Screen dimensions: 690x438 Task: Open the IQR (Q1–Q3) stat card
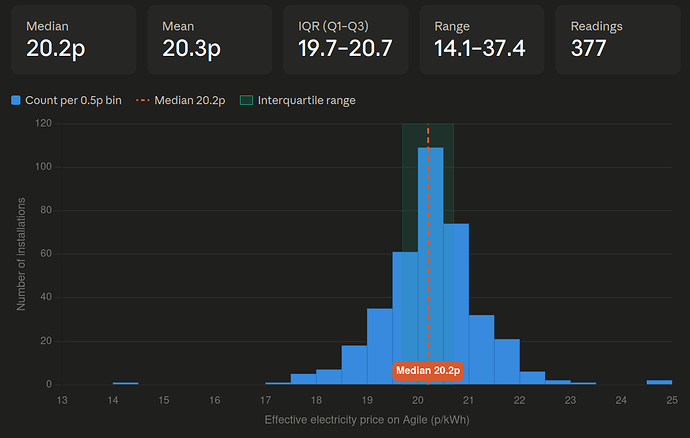[x=346, y=40]
